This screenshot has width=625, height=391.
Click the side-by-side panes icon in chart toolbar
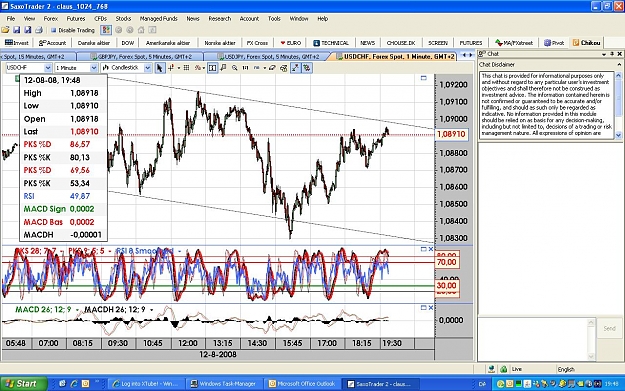(212, 68)
